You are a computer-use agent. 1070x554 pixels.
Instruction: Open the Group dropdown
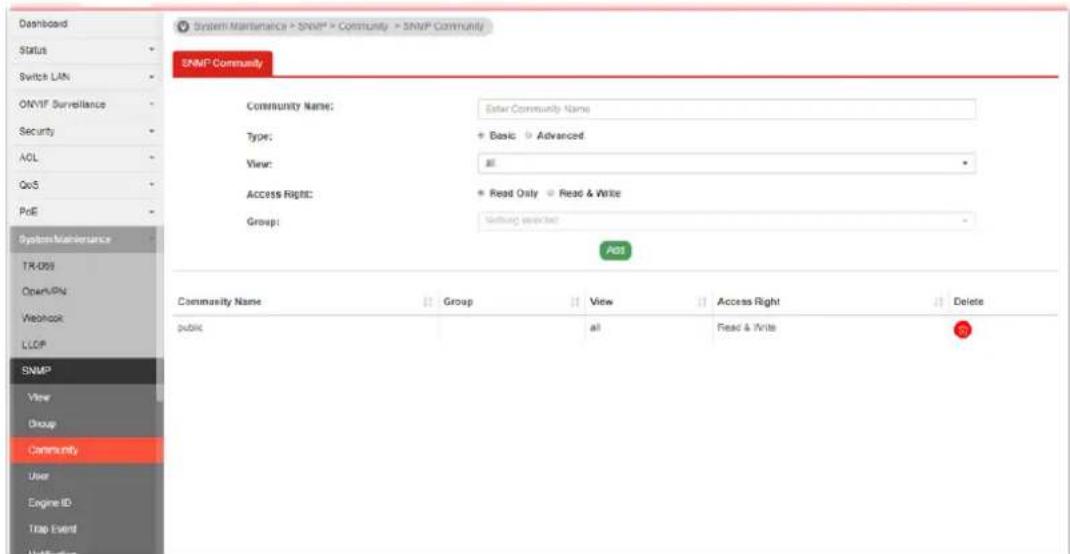[727, 221]
